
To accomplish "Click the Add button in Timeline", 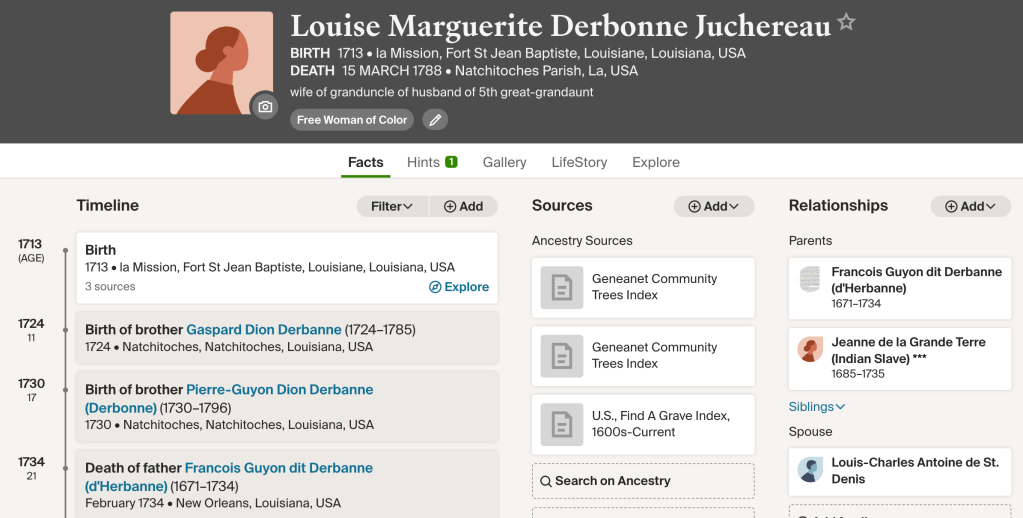I will click(463, 206).
